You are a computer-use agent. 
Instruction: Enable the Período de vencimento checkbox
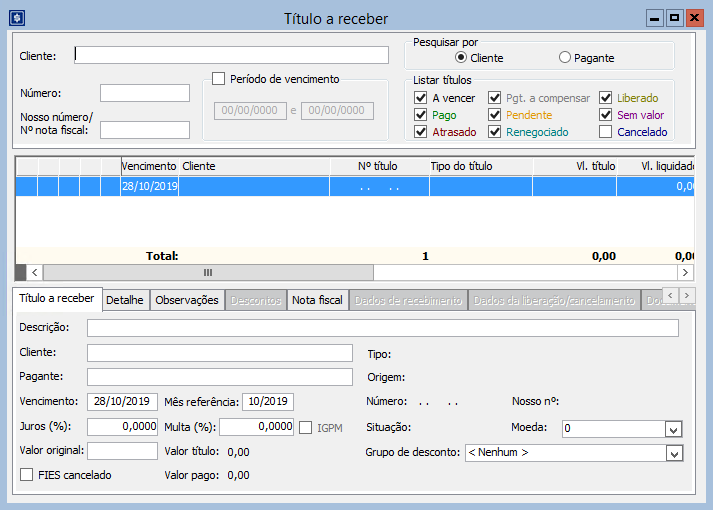pyautogui.click(x=219, y=80)
